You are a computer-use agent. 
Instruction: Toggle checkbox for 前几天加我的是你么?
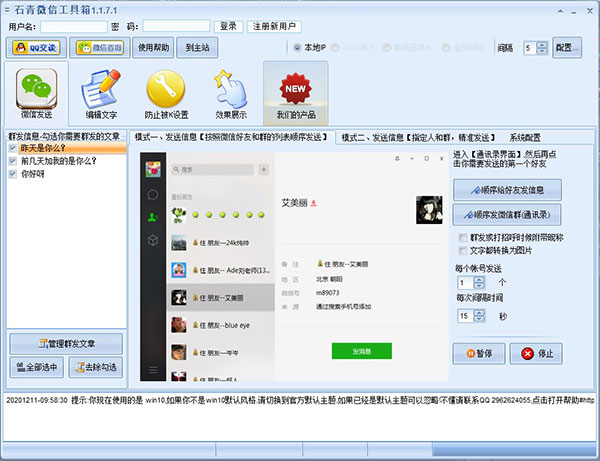(x=13, y=161)
